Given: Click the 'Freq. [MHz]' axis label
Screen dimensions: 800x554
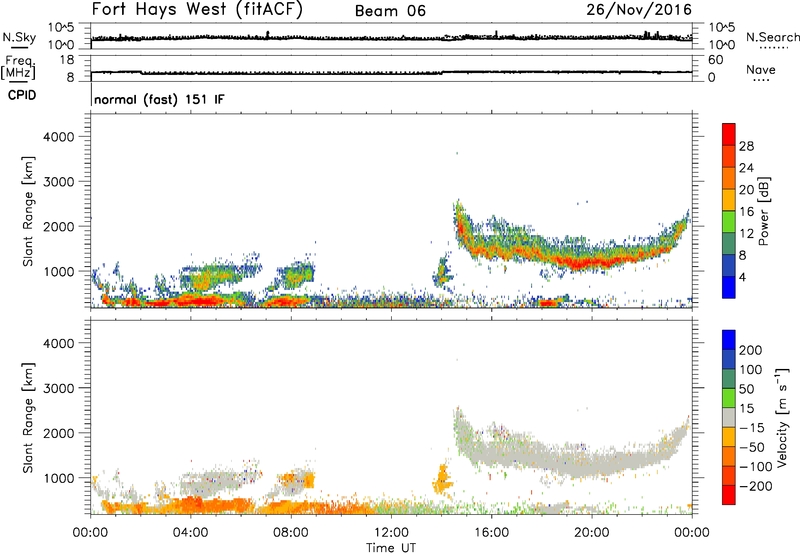Looking at the screenshot, I should click(x=18, y=67).
